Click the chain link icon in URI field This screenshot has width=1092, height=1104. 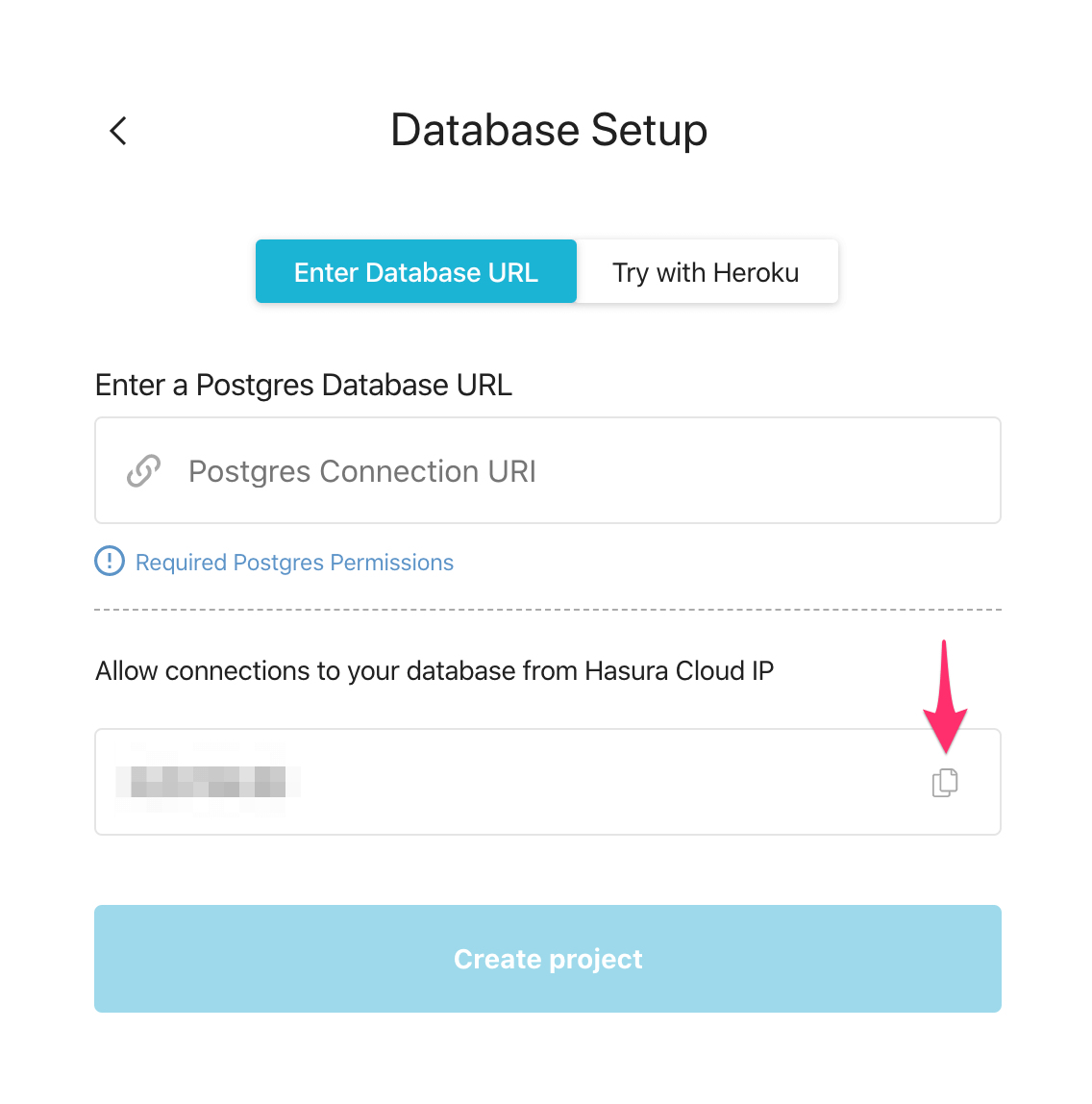pos(143,471)
